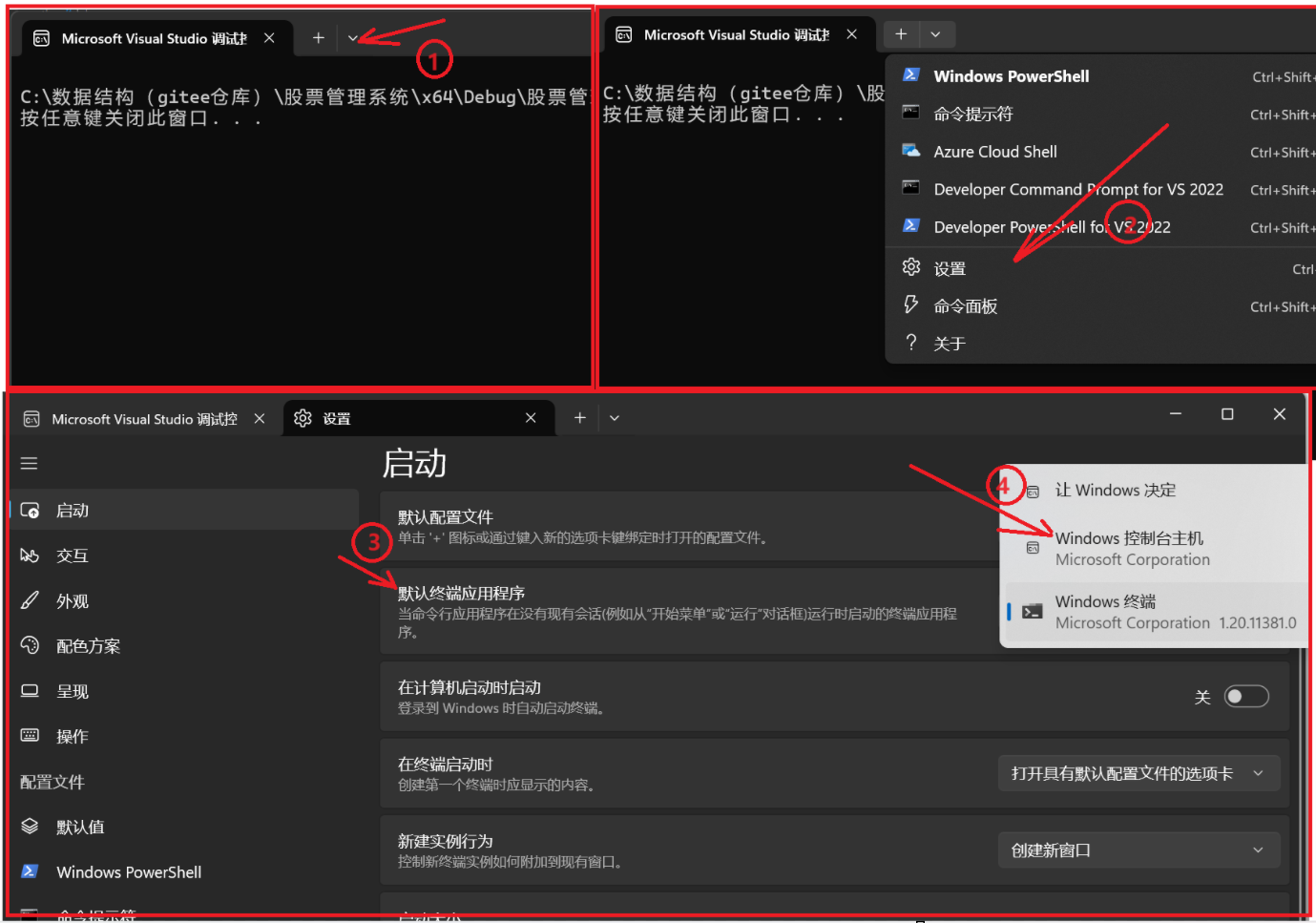The image size is (1316, 923).
Task: Select 交互 in the settings sidebar
Action: 184,556
